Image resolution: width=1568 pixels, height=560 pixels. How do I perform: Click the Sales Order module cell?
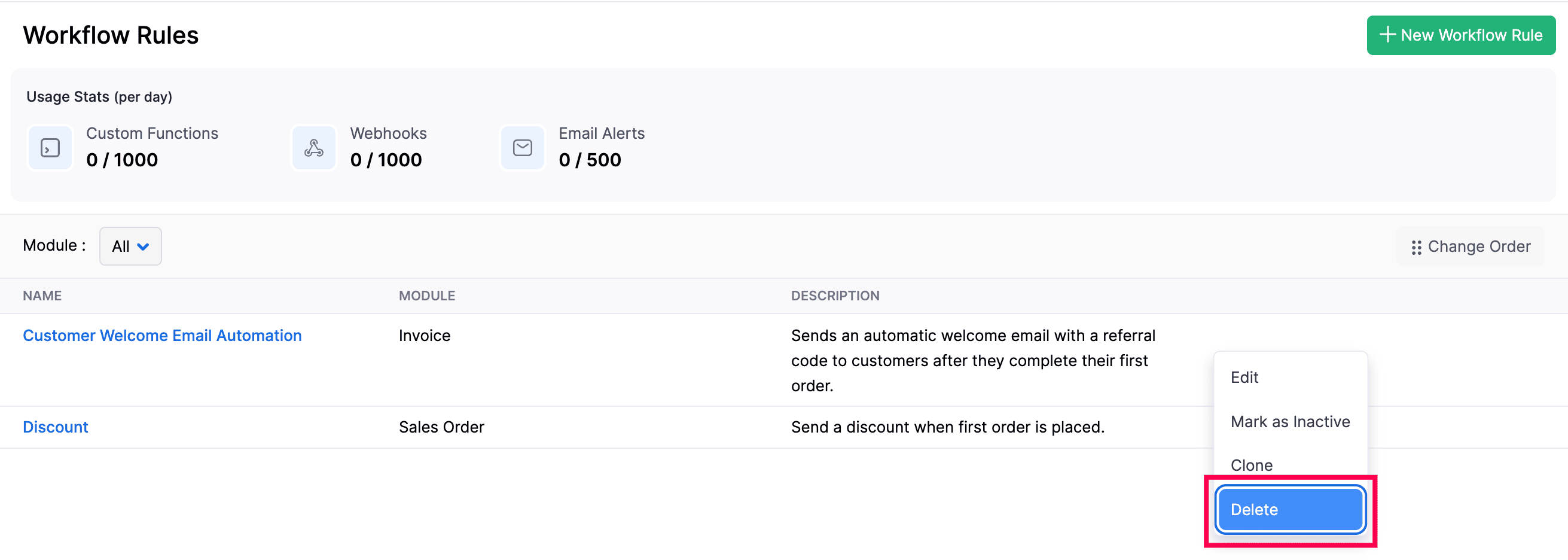coord(441,427)
